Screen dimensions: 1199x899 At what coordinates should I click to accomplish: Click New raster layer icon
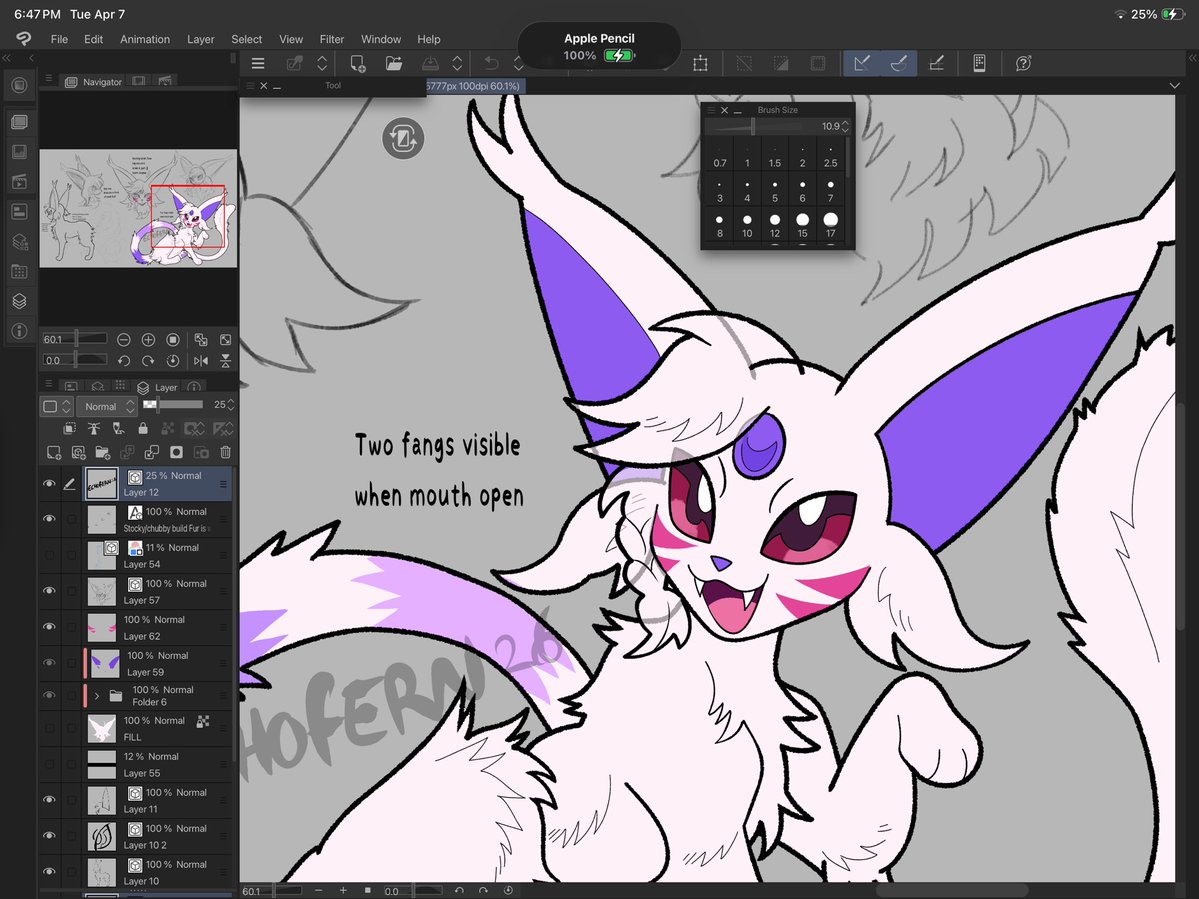[54, 453]
